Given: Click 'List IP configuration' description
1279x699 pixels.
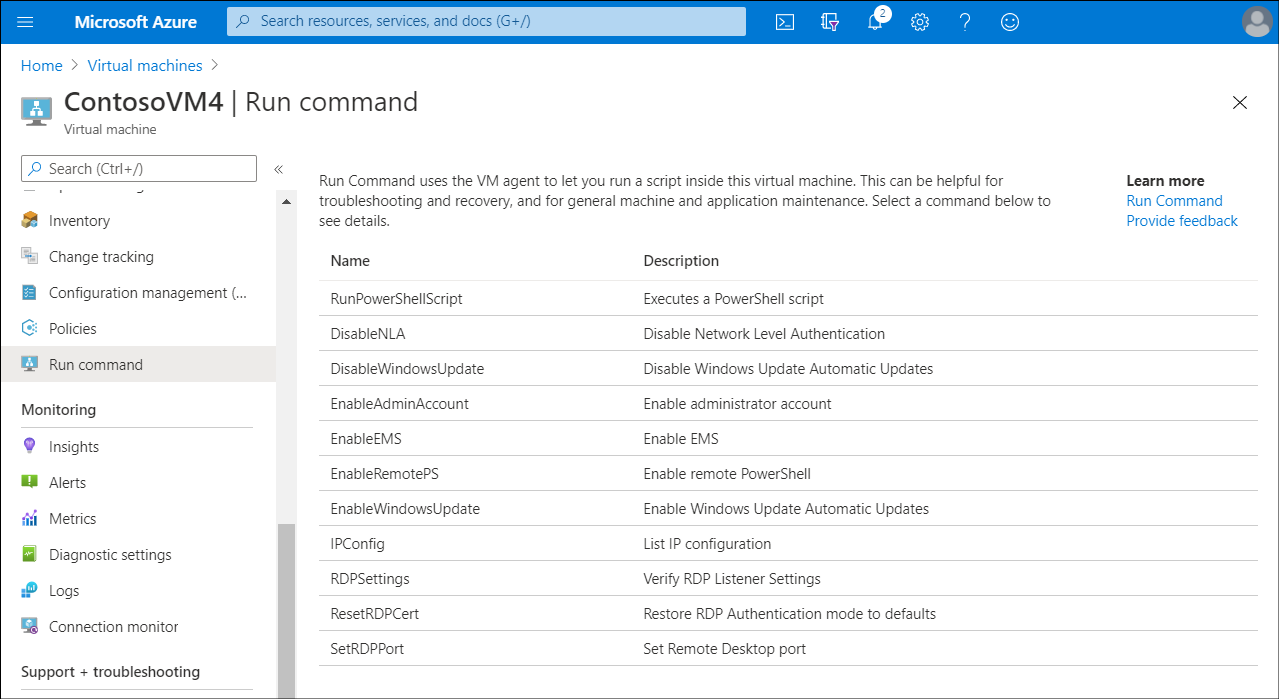Looking at the screenshot, I should click(707, 544).
